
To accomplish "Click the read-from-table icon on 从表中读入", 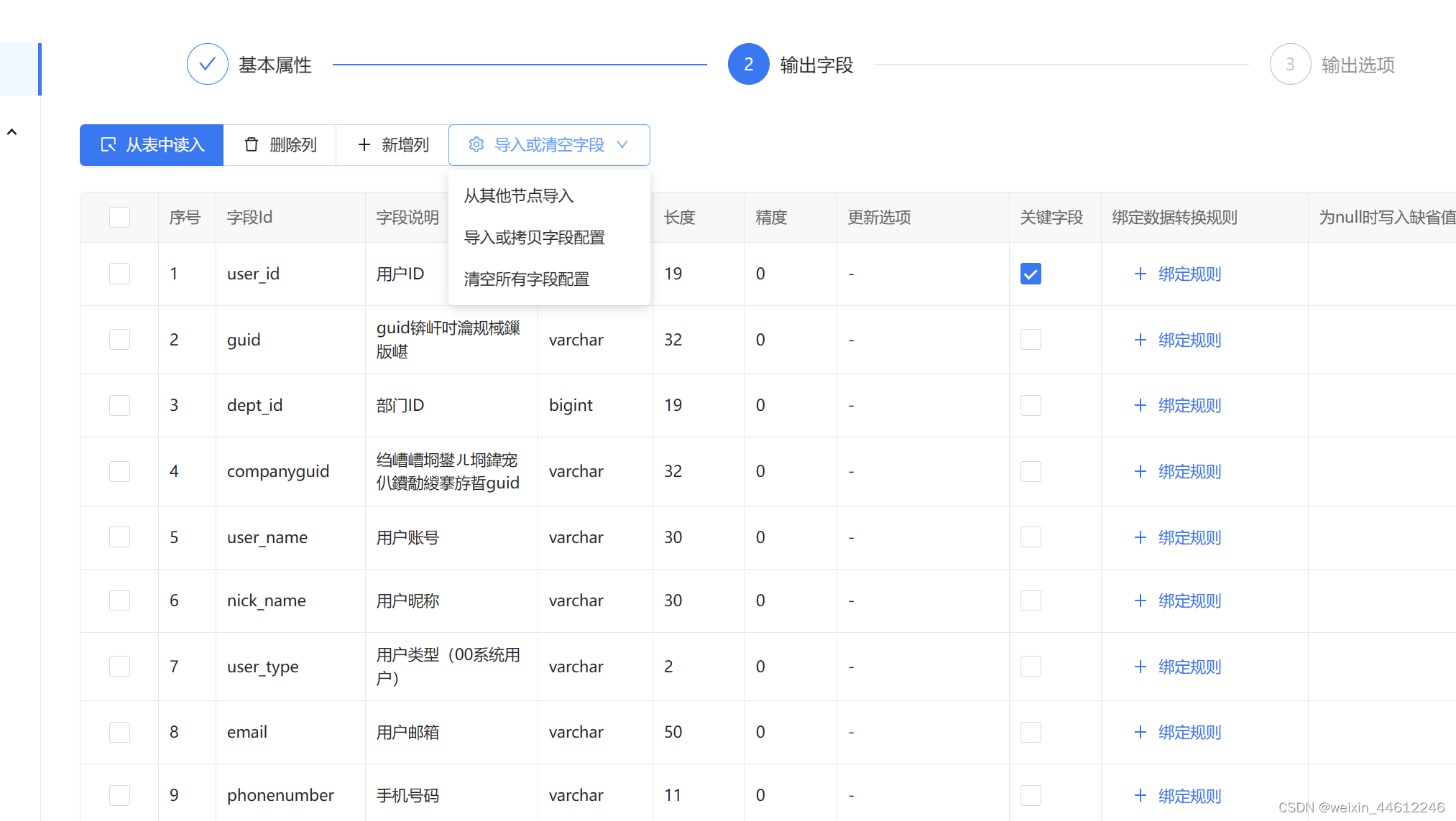I will (x=109, y=145).
